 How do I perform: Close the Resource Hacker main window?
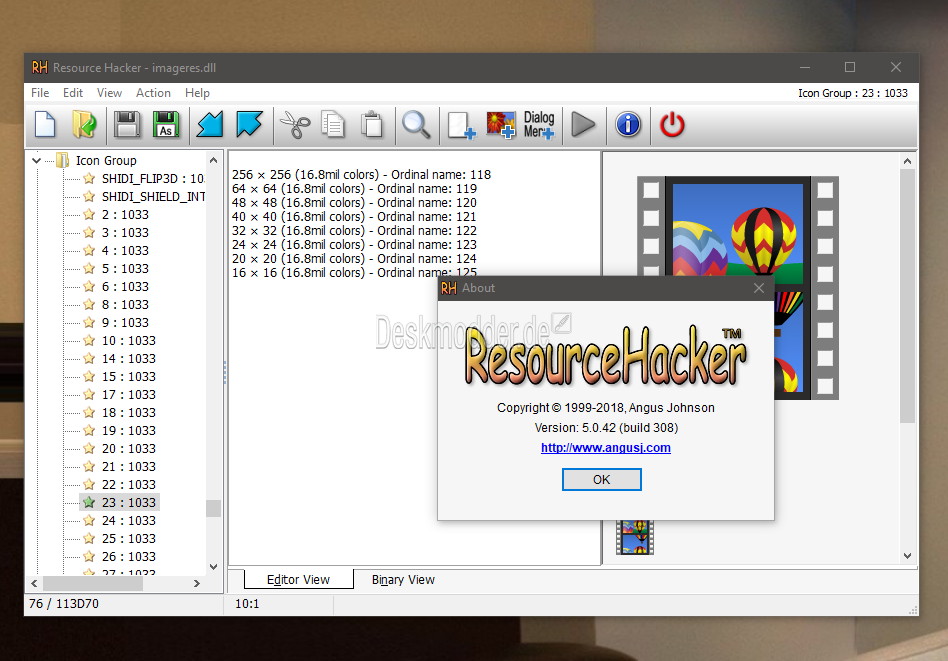(896, 67)
